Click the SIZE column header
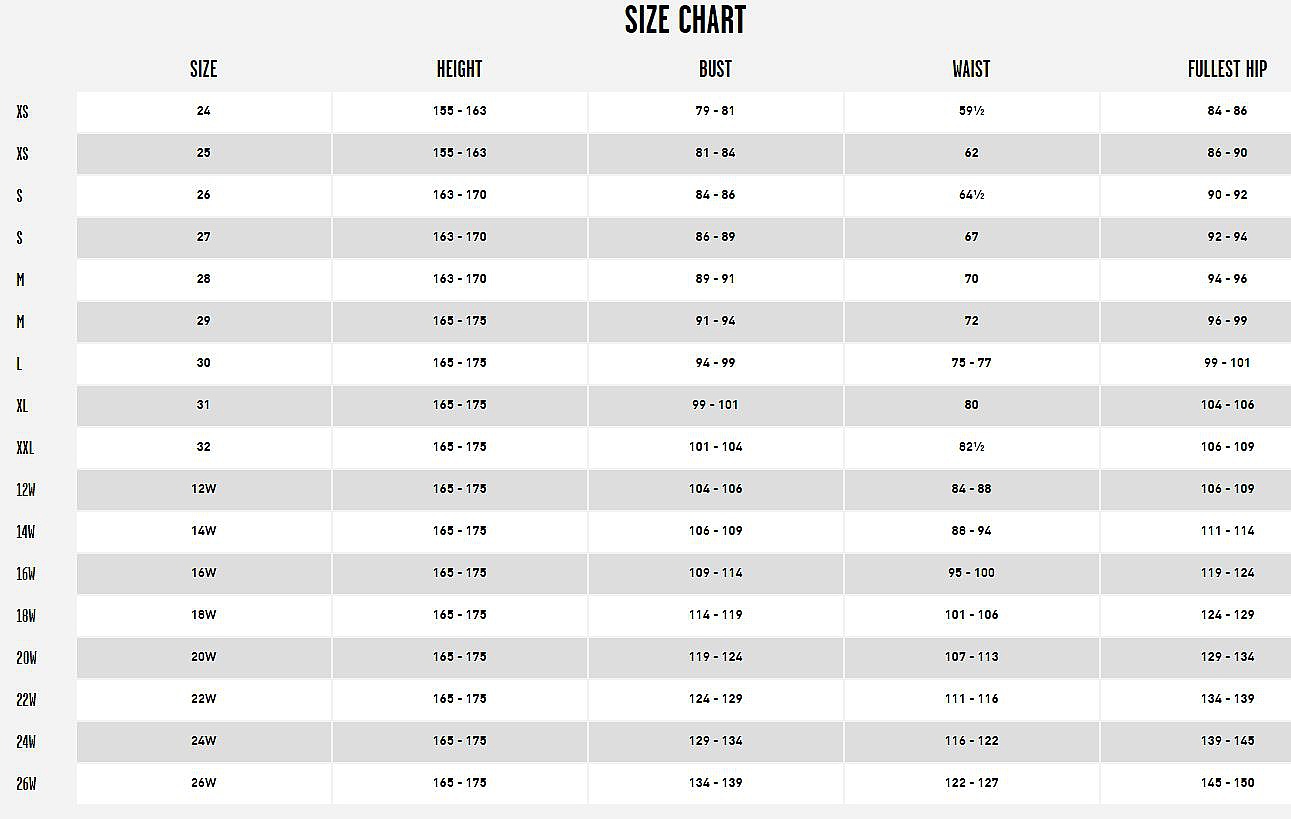 (x=203, y=69)
